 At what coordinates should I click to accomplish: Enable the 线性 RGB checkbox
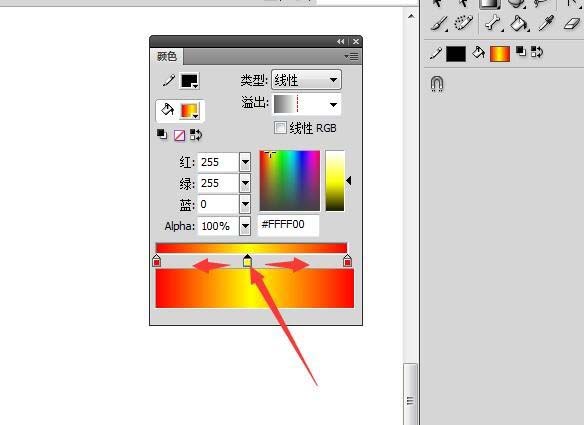tap(280, 127)
